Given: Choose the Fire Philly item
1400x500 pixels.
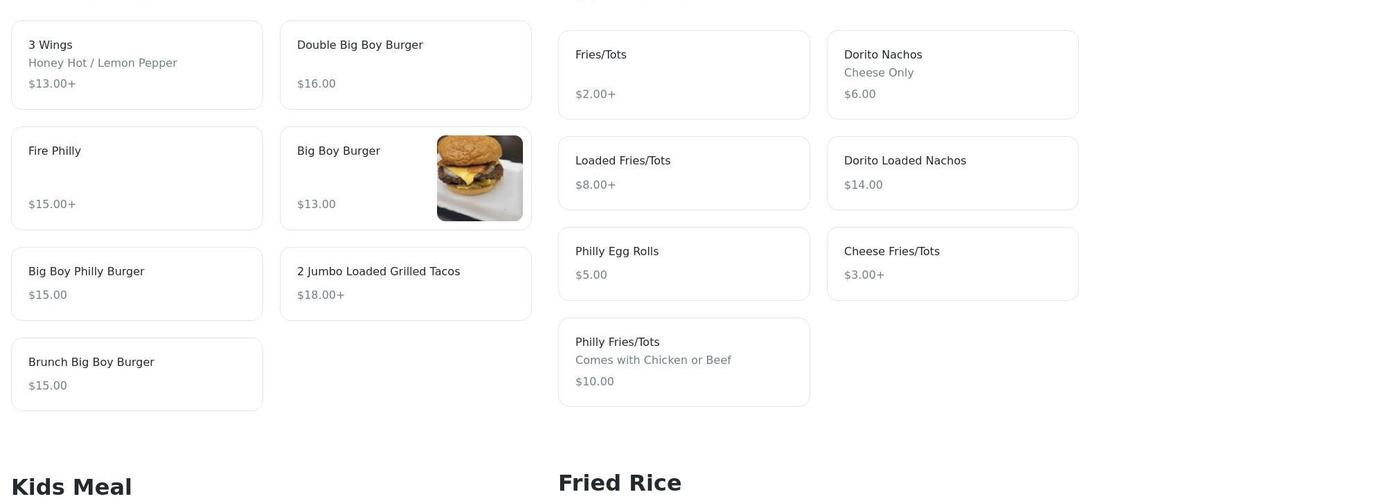Looking at the screenshot, I should [136, 178].
